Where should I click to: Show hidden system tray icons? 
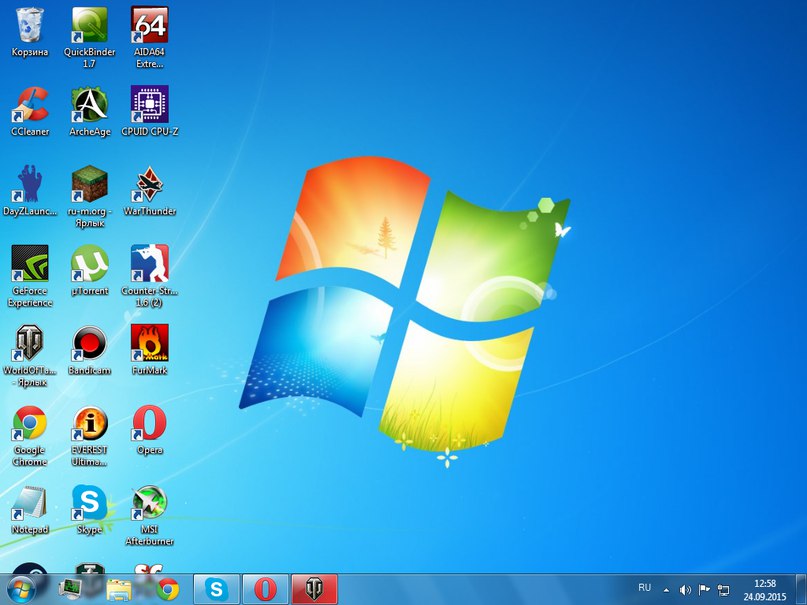(x=667, y=589)
